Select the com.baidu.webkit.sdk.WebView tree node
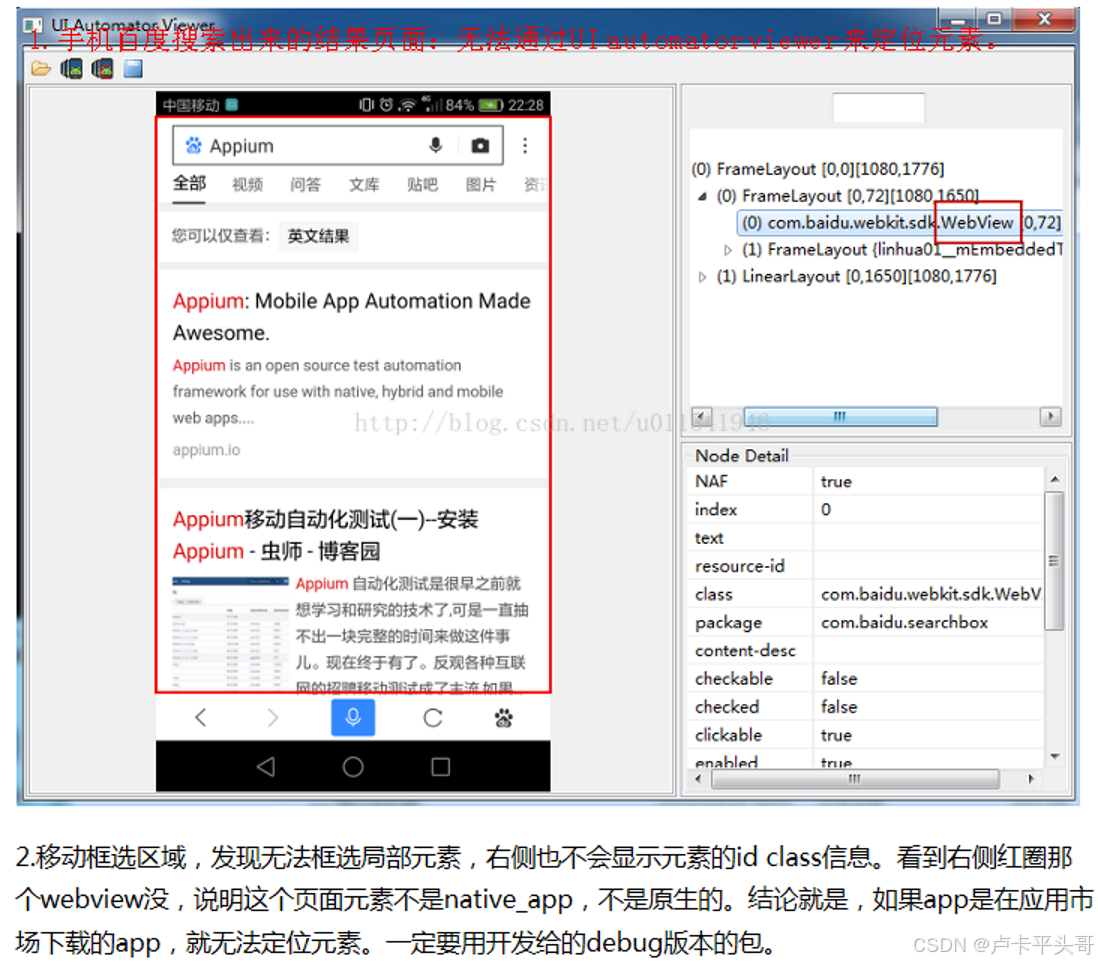 901,223
